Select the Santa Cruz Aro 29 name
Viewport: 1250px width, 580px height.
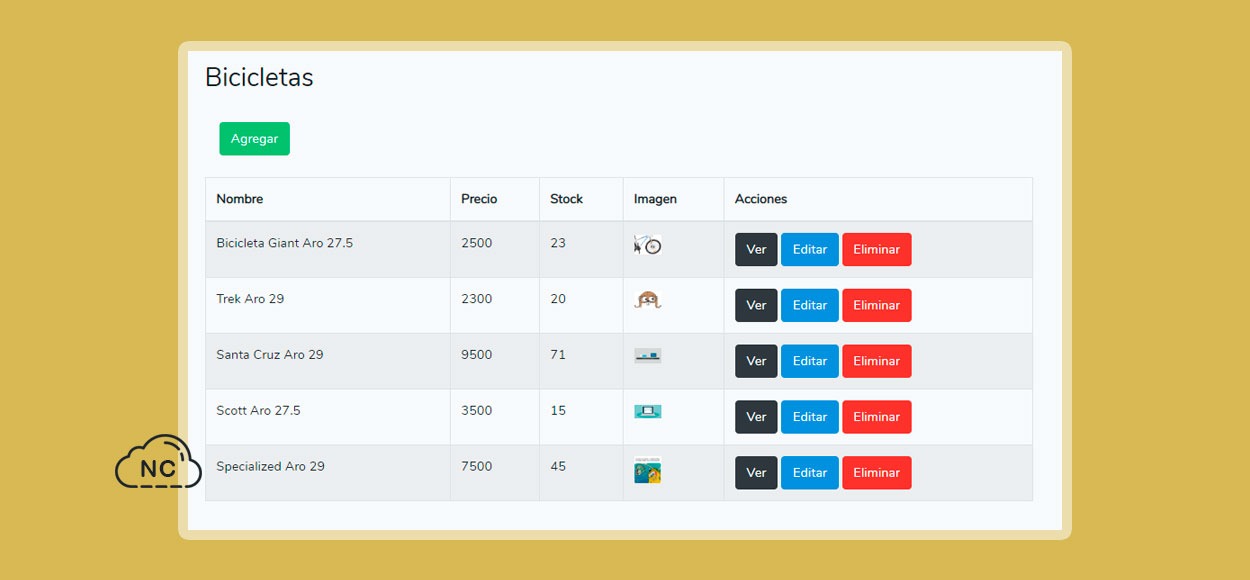[x=270, y=355]
